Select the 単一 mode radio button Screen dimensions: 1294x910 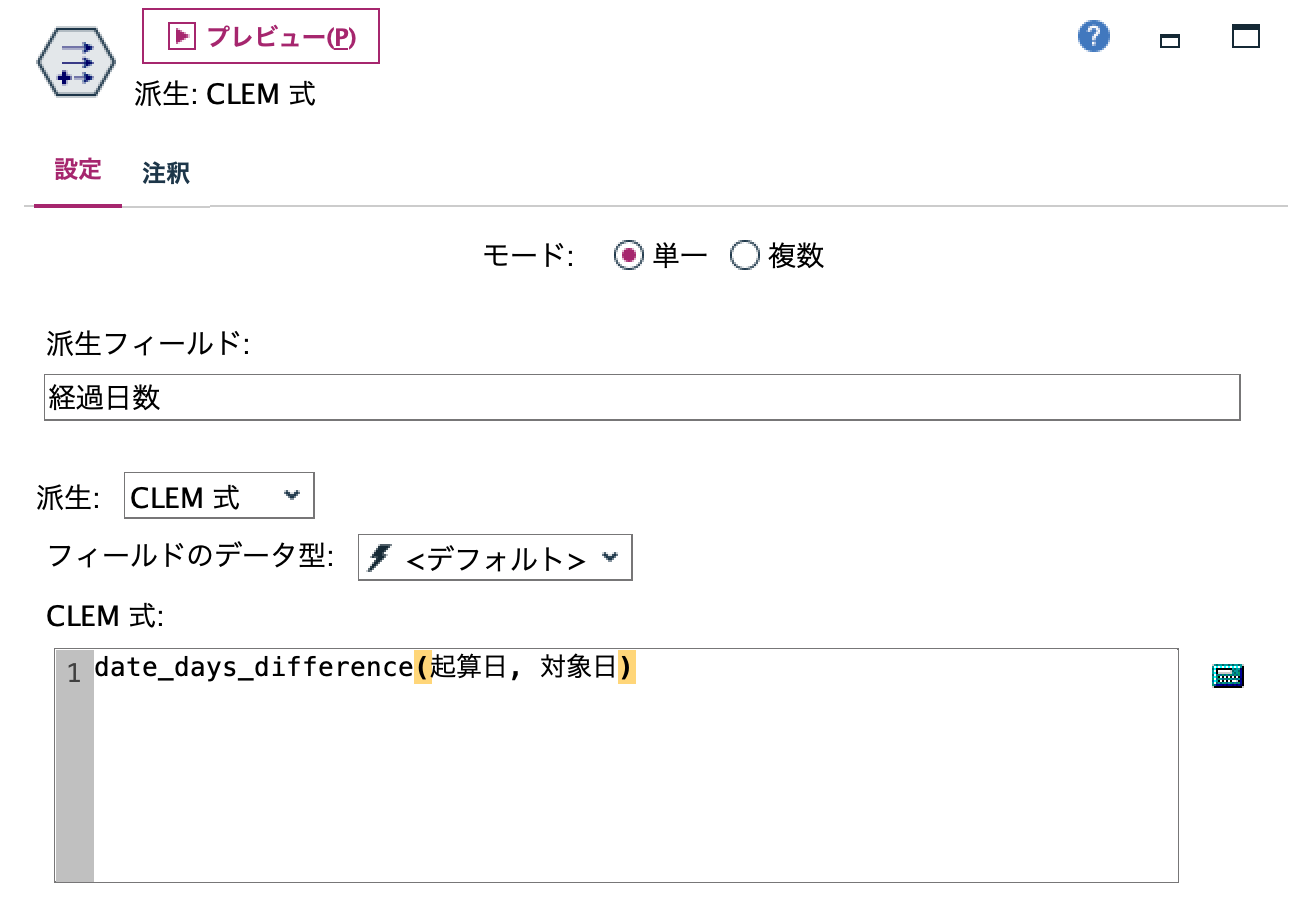click(627, 256)
